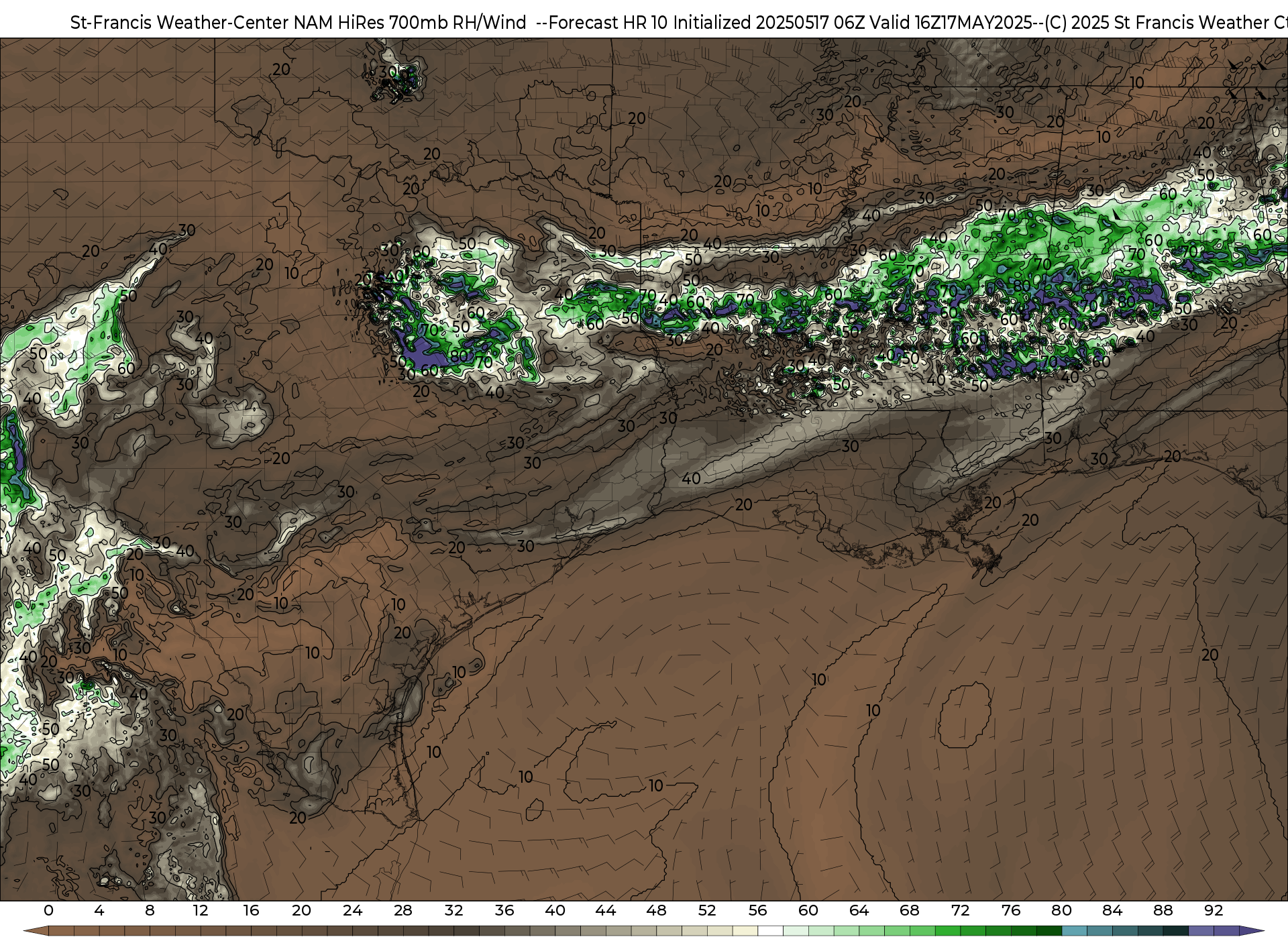Click the colorbar tick label "4"

pos(99,910)
